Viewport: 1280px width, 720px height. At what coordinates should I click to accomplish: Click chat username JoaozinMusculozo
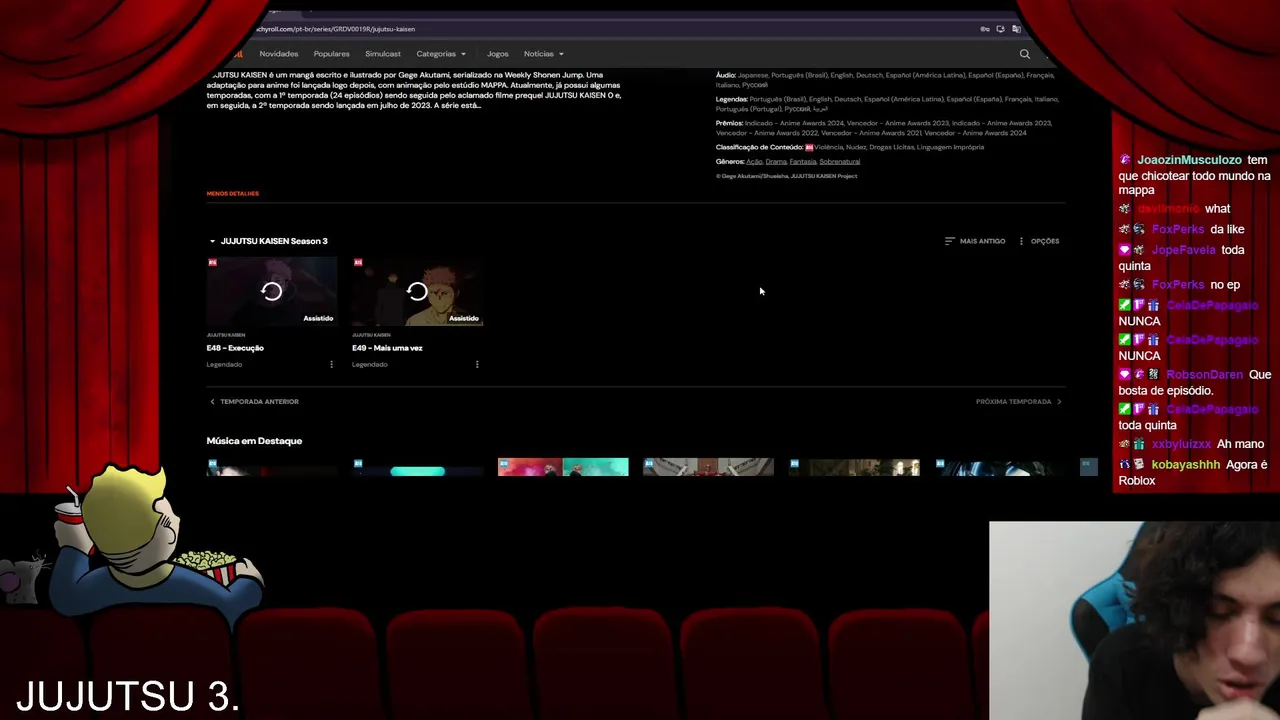(1189, 160)
